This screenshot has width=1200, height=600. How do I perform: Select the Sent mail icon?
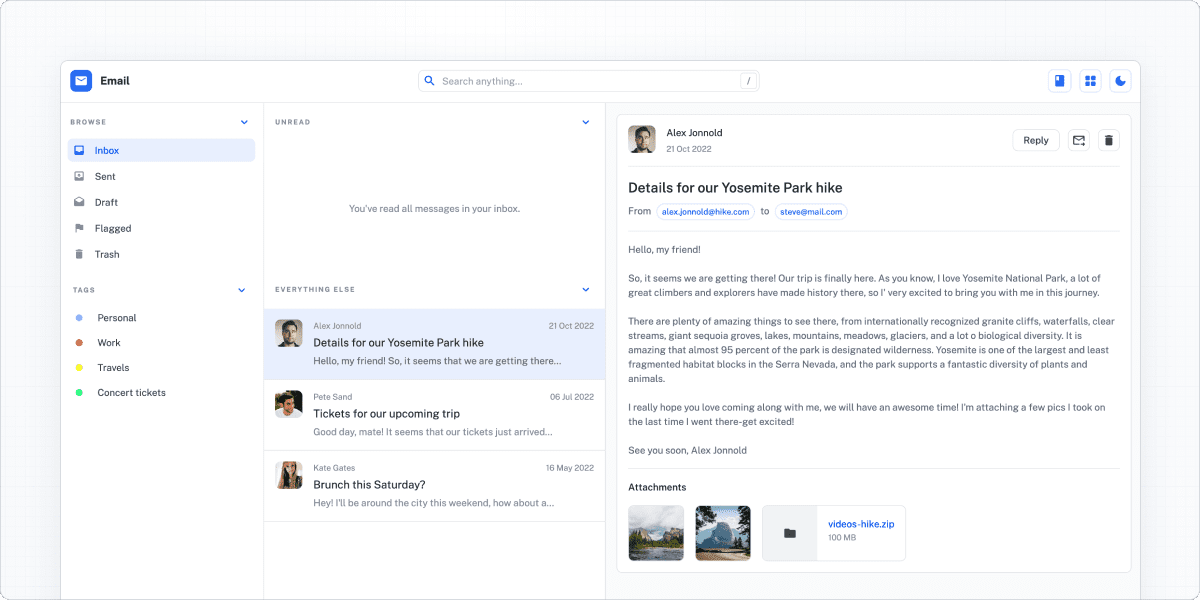click(x=82, y=175)
